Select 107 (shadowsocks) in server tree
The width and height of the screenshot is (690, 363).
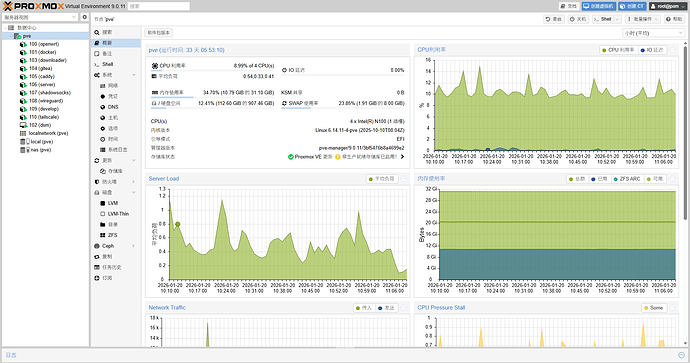click(x=49, y=93)
